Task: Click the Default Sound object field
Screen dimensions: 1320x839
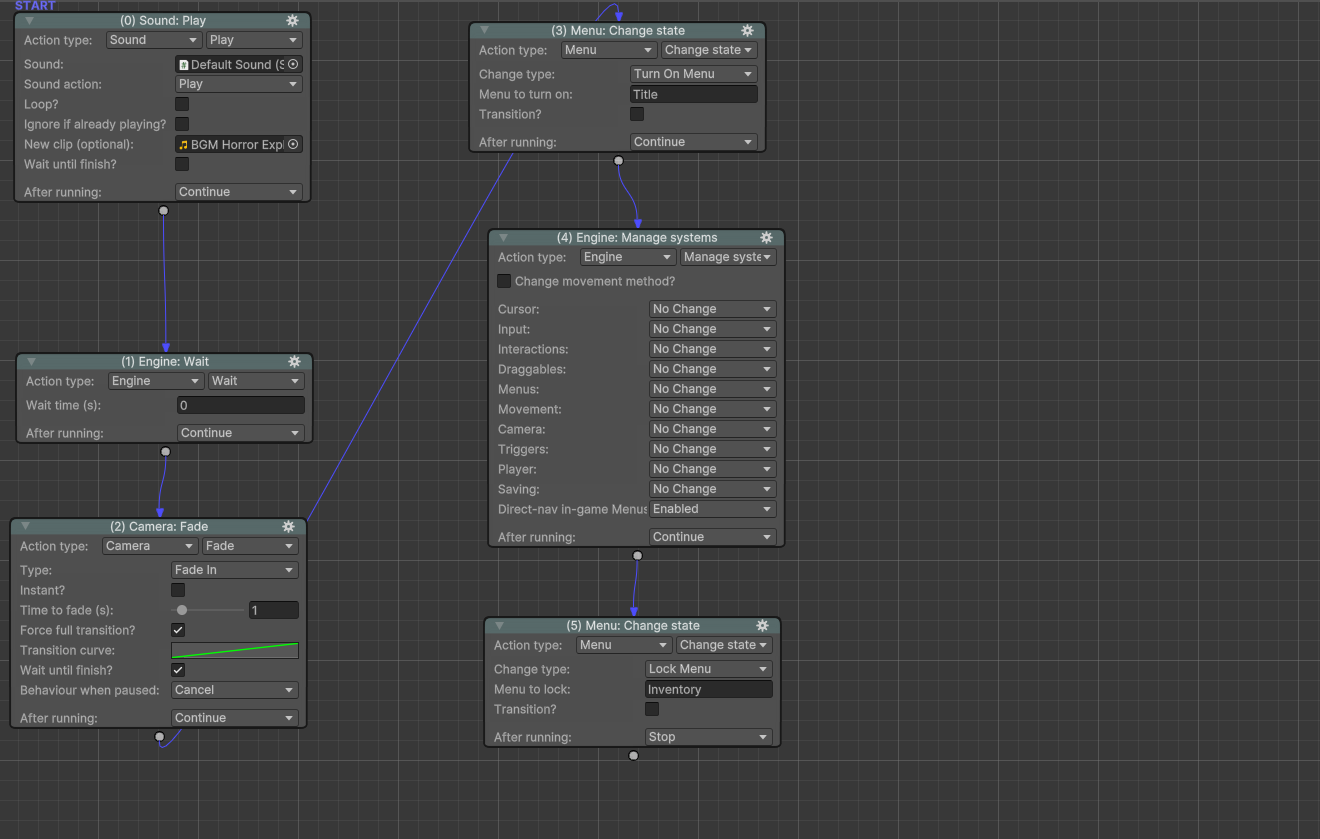Action: [x=238, y=64]
